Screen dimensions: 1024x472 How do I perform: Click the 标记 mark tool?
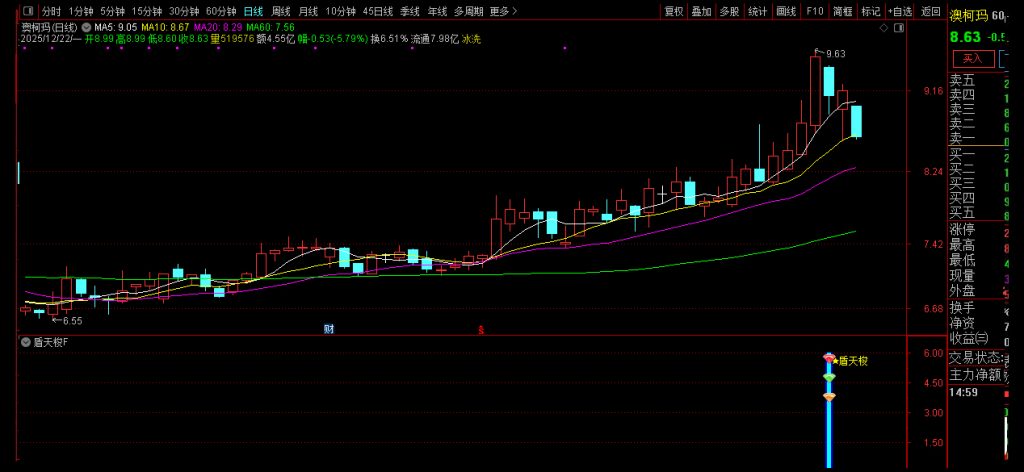[x=871, y=11]
